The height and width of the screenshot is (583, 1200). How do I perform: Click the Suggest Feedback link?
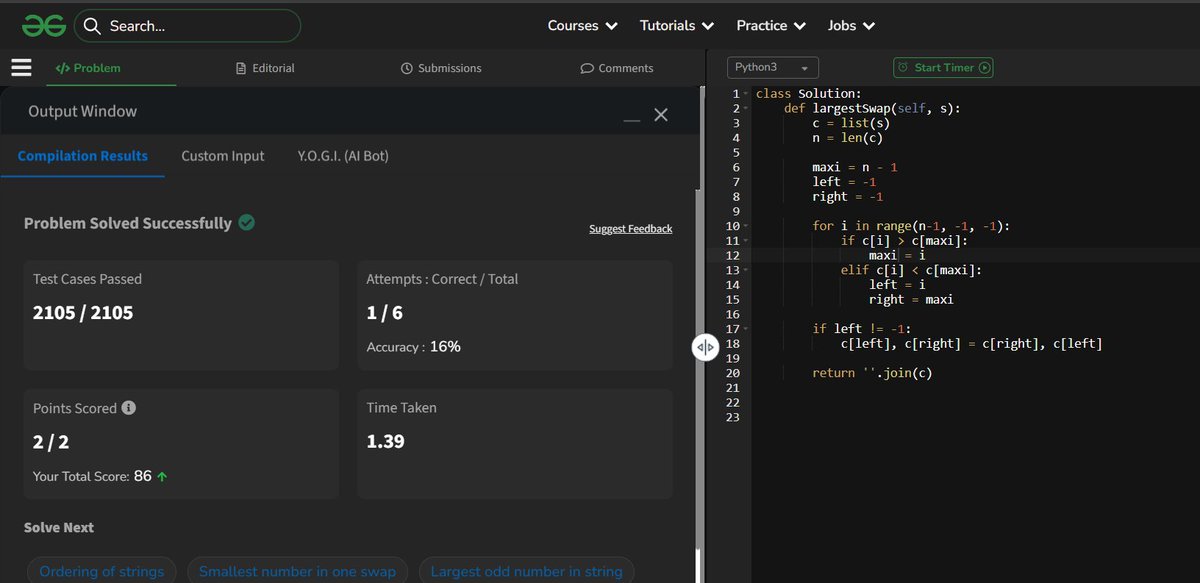pyautogui.click(x=631, y=229)
